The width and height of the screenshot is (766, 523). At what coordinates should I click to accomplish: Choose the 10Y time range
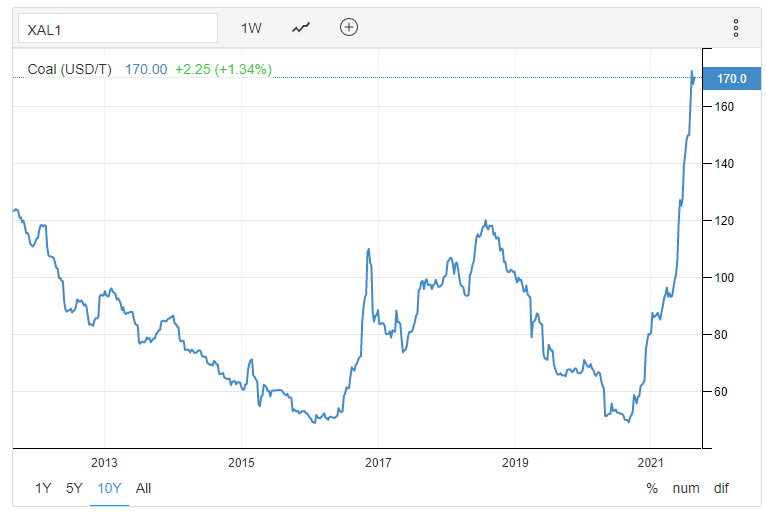(x=109, y=488)
